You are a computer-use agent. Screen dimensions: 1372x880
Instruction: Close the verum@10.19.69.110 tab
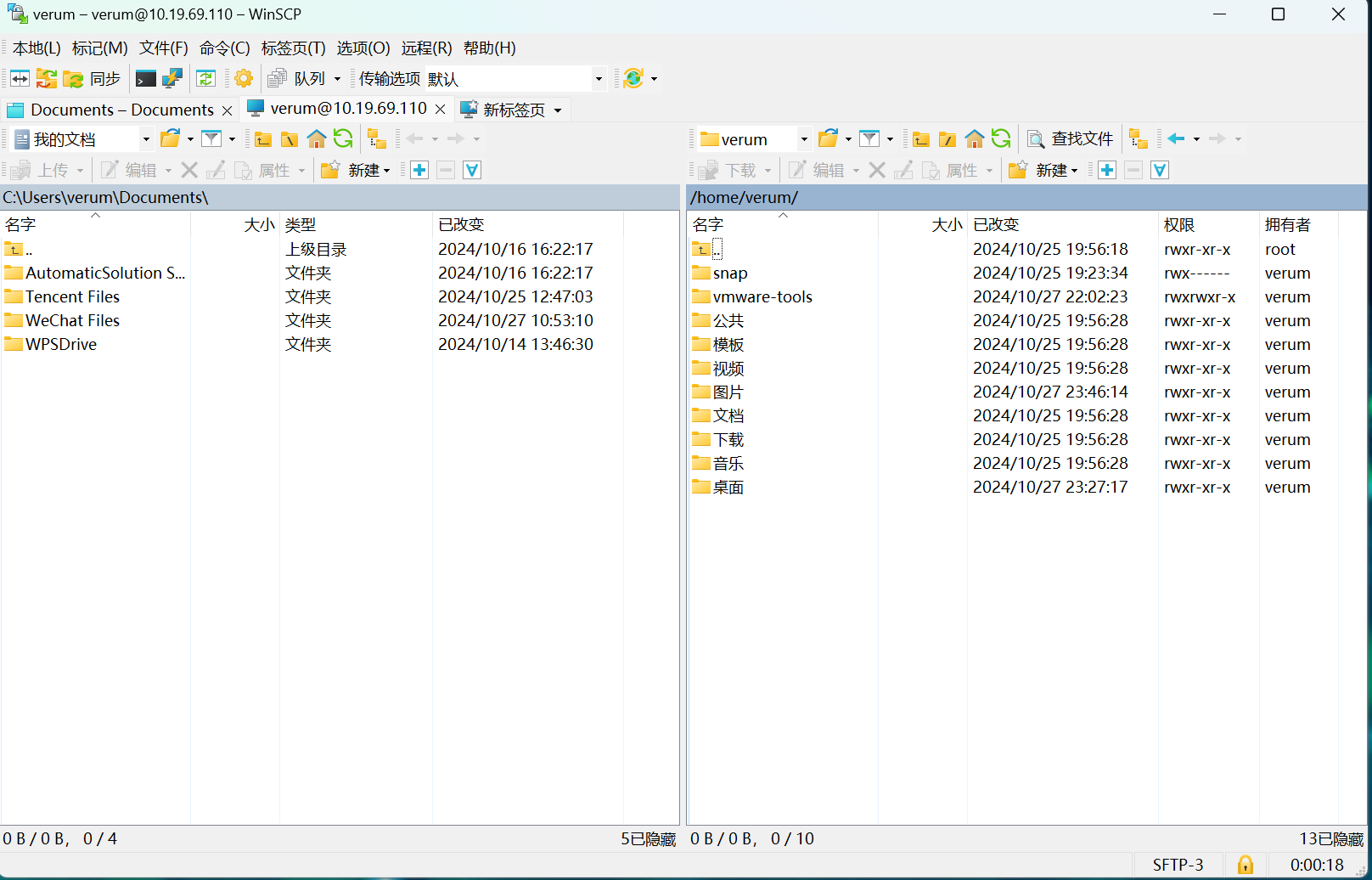tap(440, 109)
